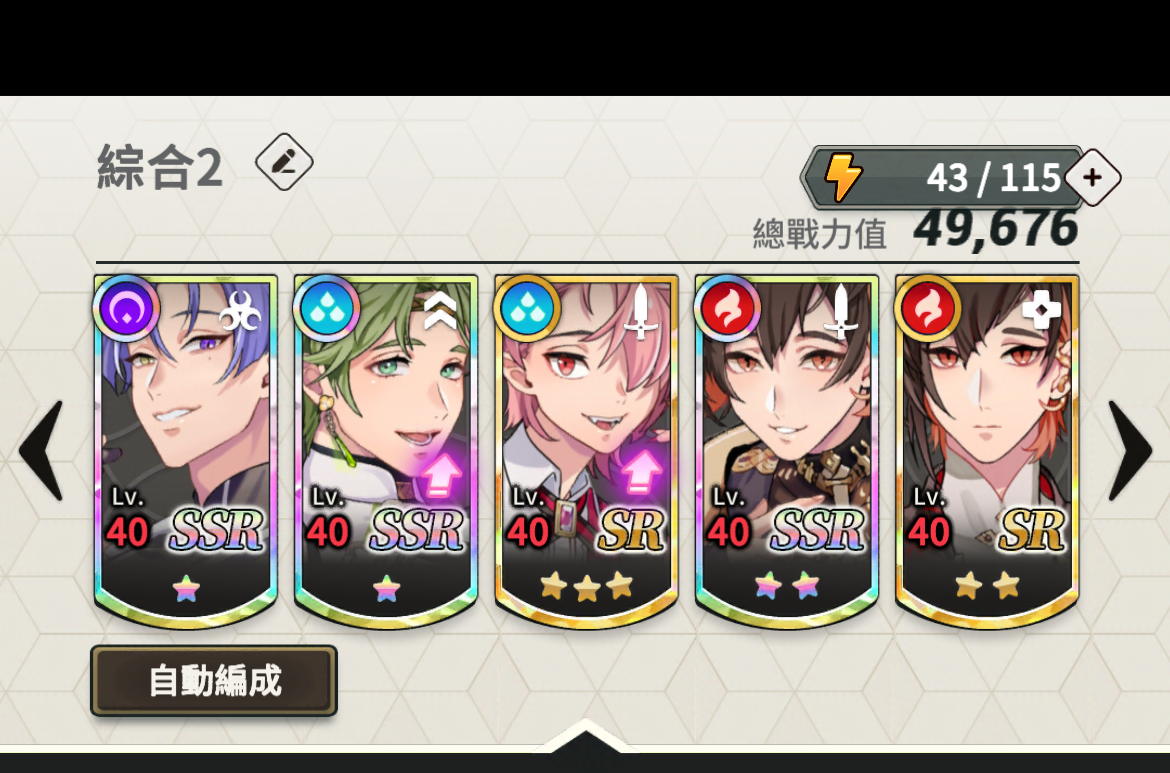Expand the bottom panel with up chevron
Screen dimensions: 1170x773
585,736
